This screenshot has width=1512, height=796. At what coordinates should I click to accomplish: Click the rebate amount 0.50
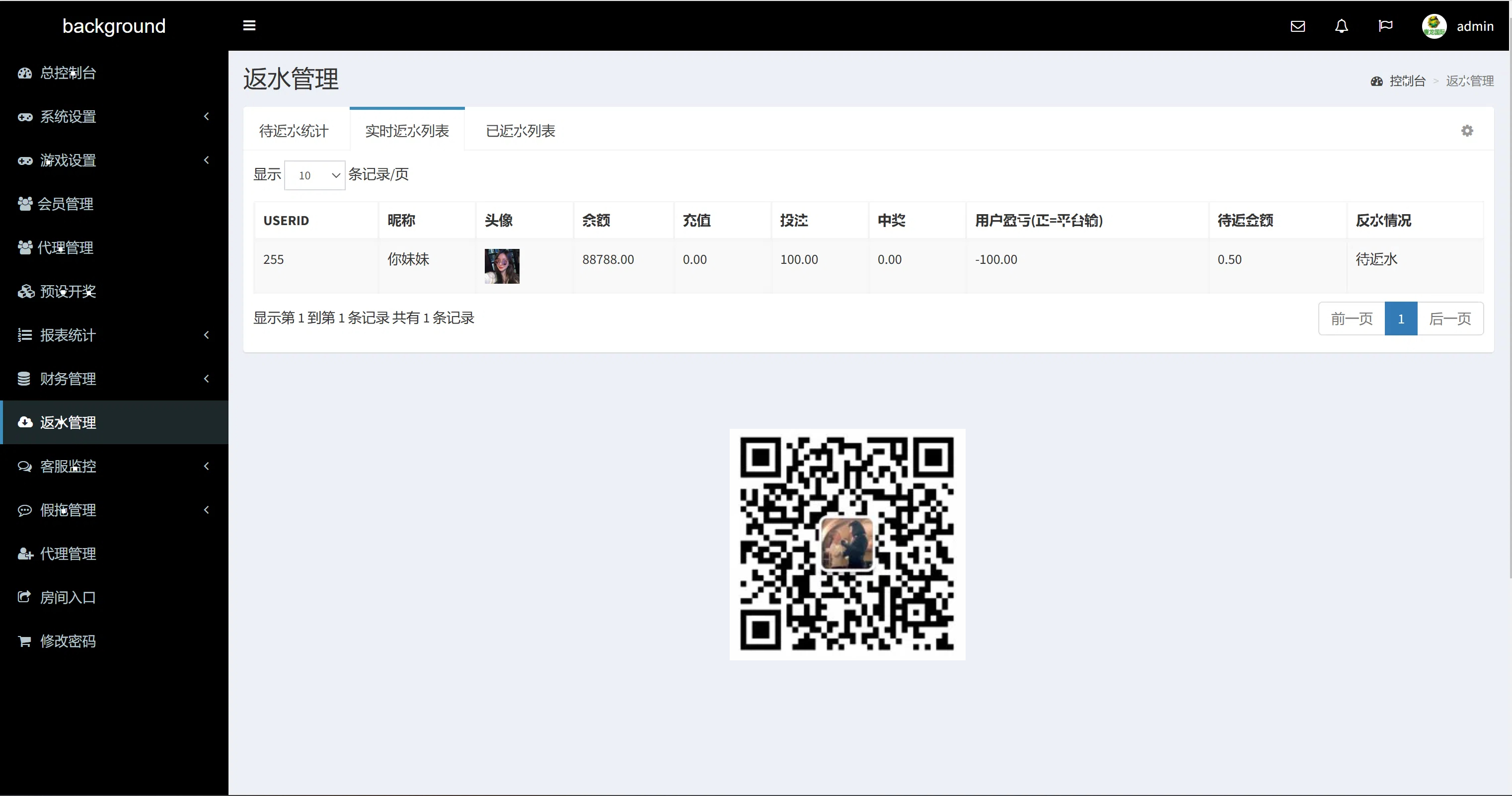[x=1230, y=259]
